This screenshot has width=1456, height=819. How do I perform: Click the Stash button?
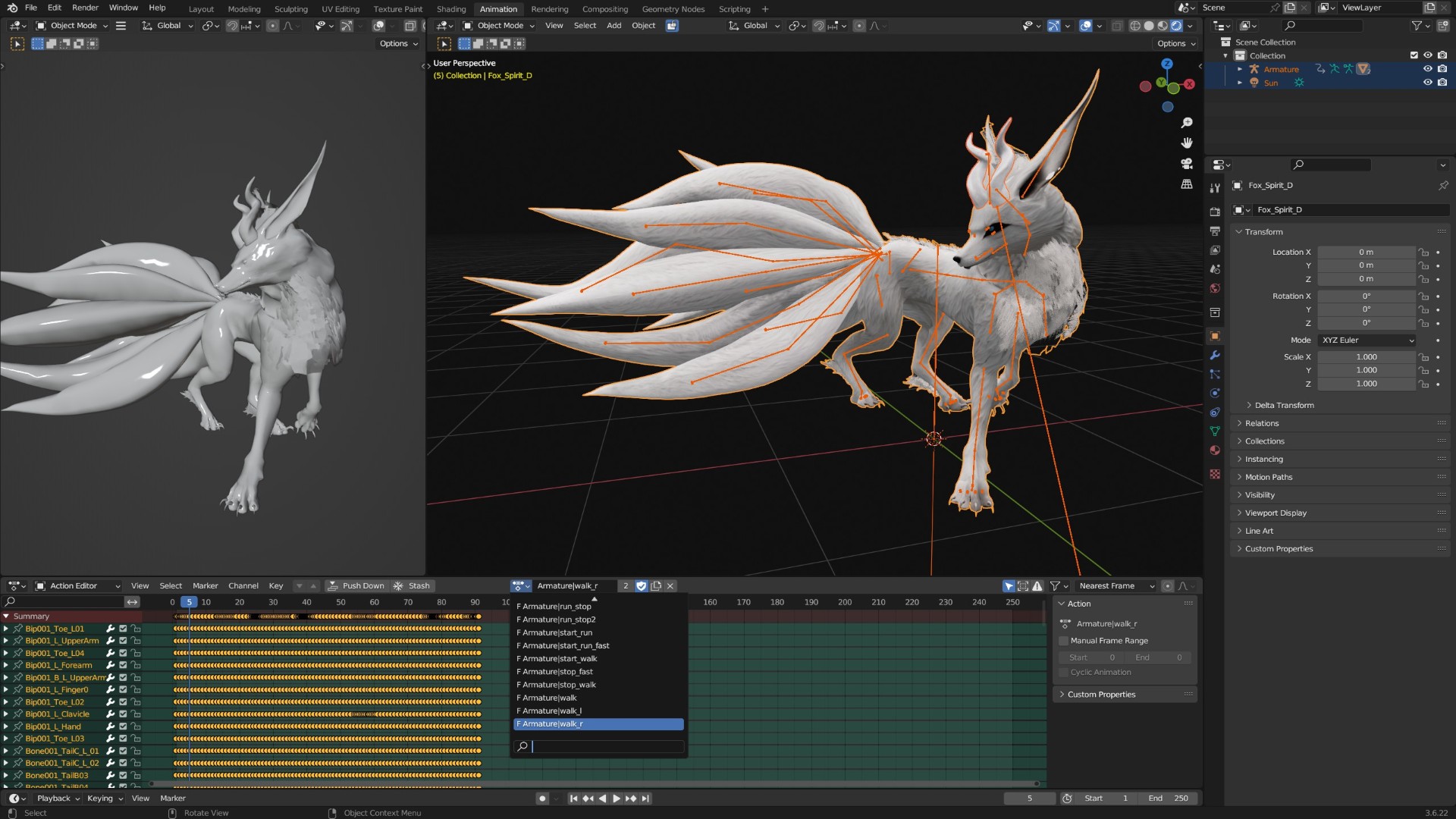point(412,586)
